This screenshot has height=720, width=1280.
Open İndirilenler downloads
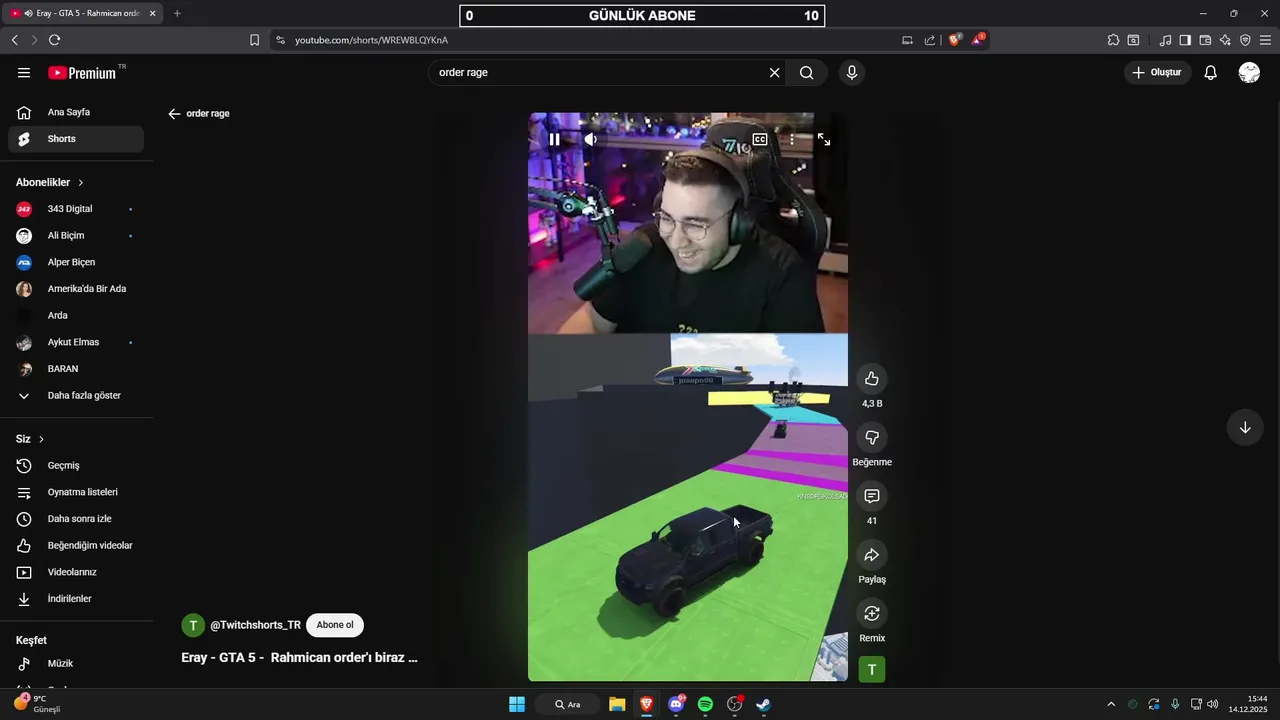[76, 599]
